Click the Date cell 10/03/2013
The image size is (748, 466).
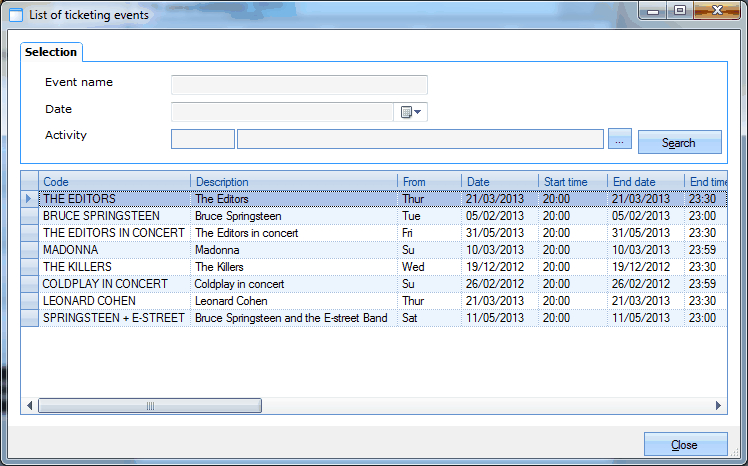pyautogui.click(x=500, y=250)
